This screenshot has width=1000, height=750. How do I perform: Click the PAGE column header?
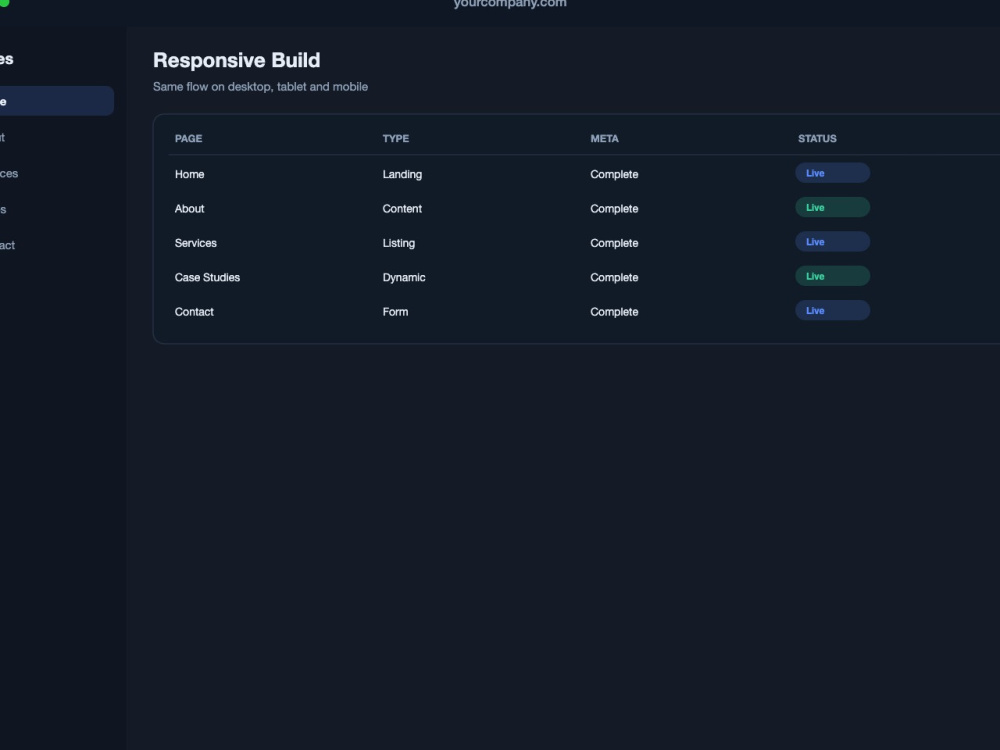[x=188, y=138]
